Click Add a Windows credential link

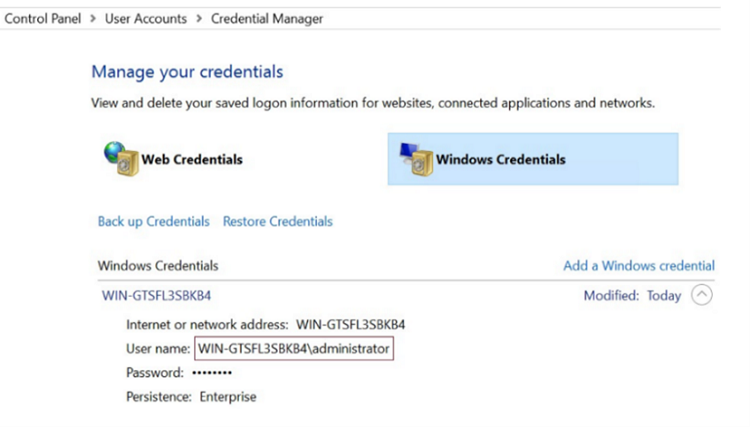click(x=639, y=266)
